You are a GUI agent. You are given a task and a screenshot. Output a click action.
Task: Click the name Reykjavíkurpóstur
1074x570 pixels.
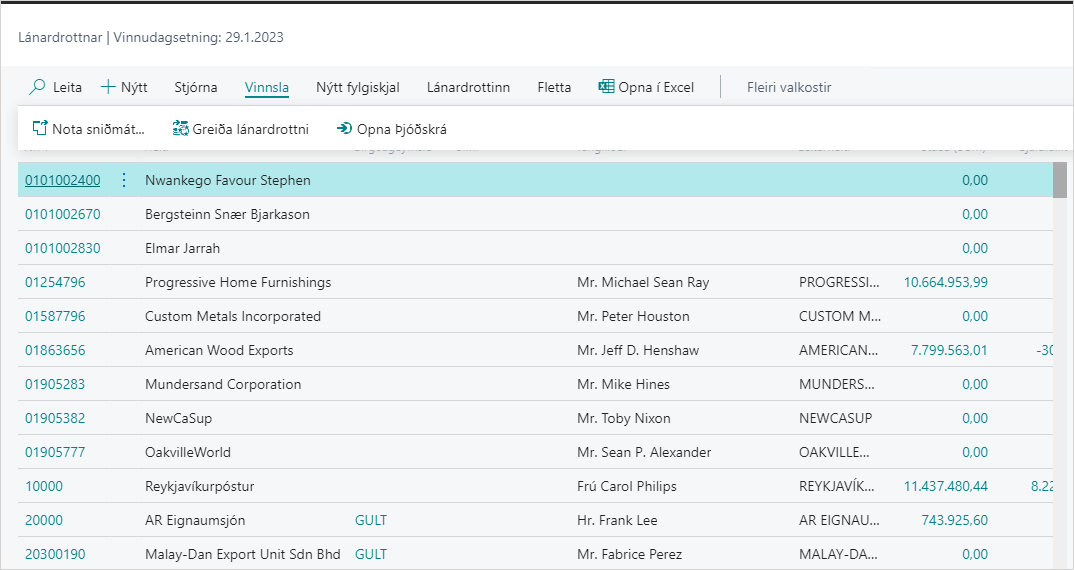pos(200,486)
